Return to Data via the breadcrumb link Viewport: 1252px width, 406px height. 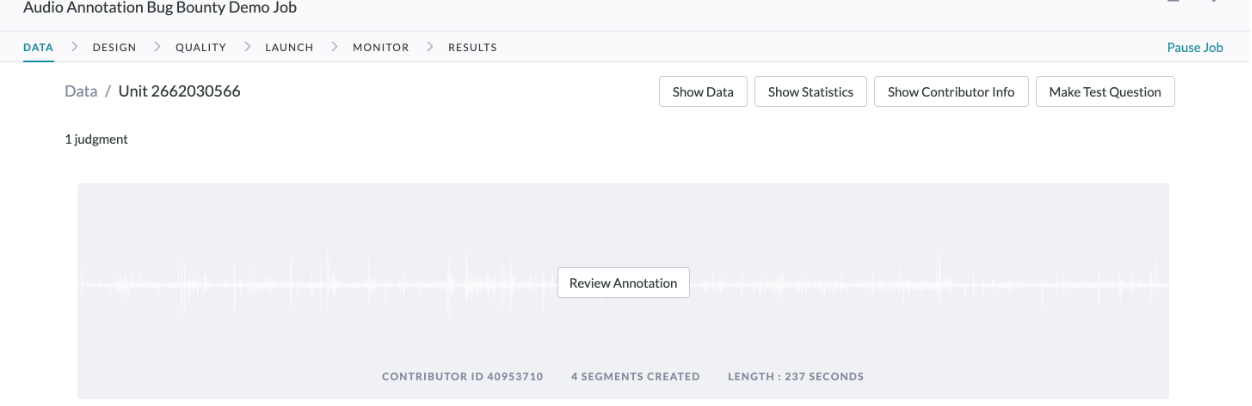pyautogui.click(x=81, y=91)
